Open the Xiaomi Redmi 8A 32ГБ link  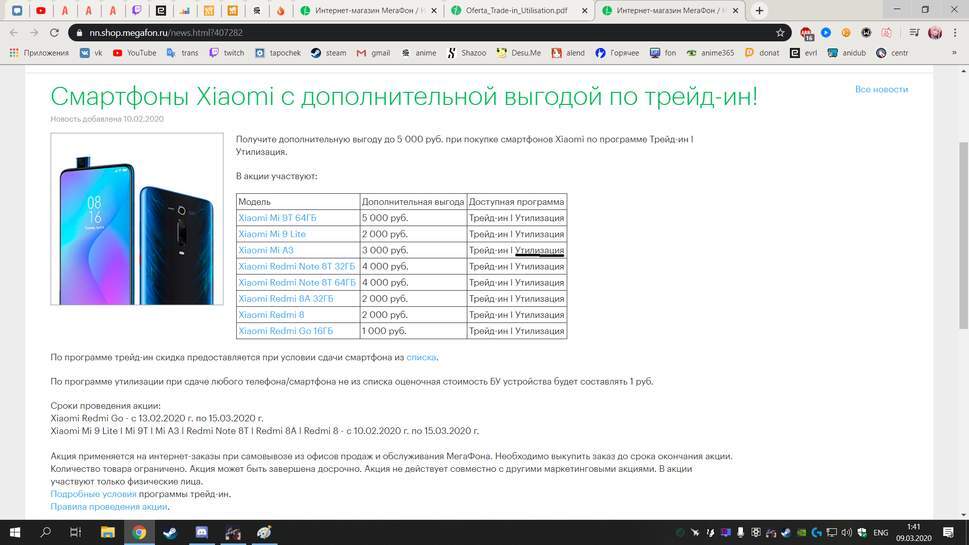click(x=286, y=298)
